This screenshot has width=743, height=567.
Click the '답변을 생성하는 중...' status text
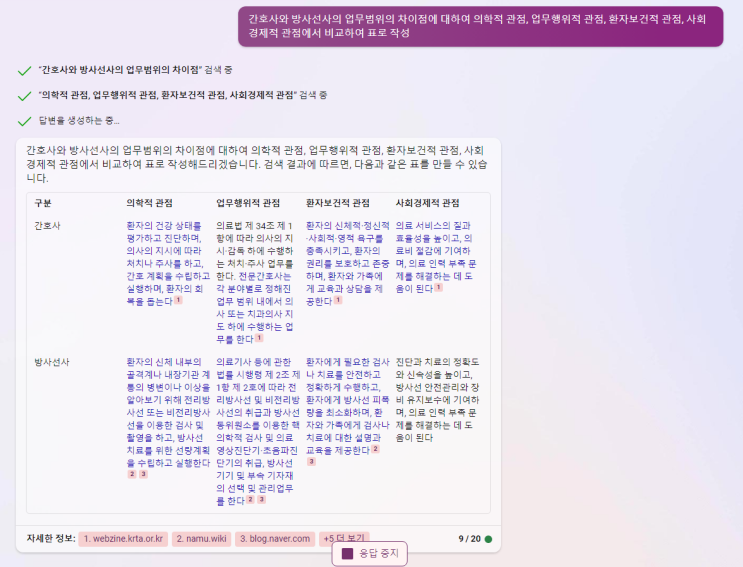click(79, 120)
